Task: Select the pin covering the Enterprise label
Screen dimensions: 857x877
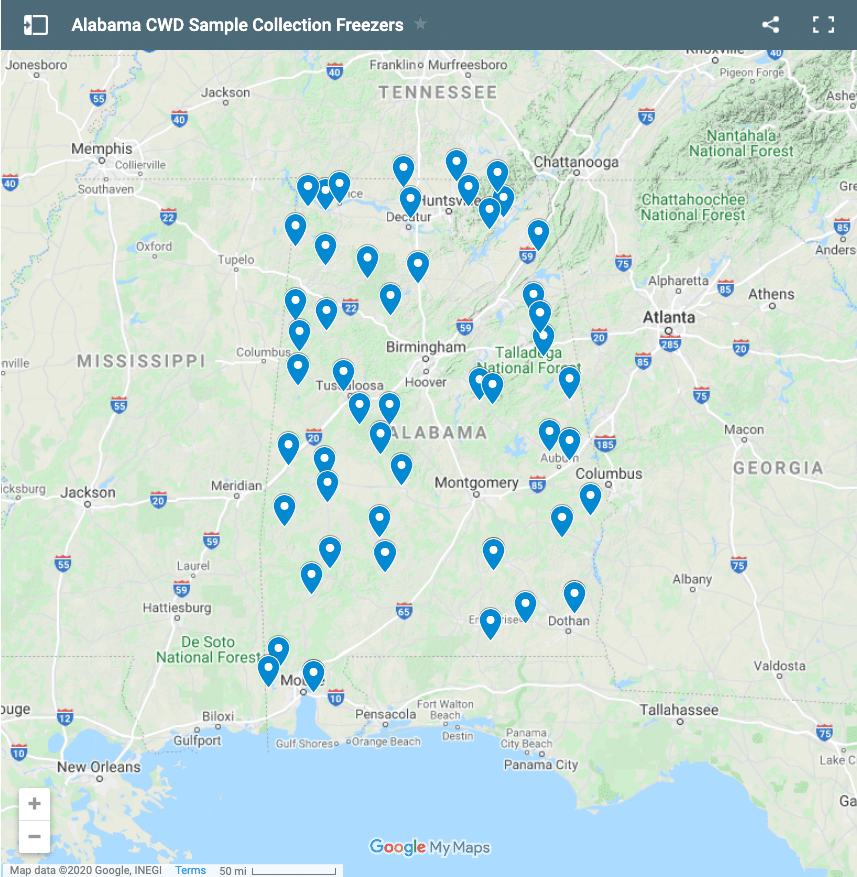Action: pyautogui.click(x=490, y=621)
